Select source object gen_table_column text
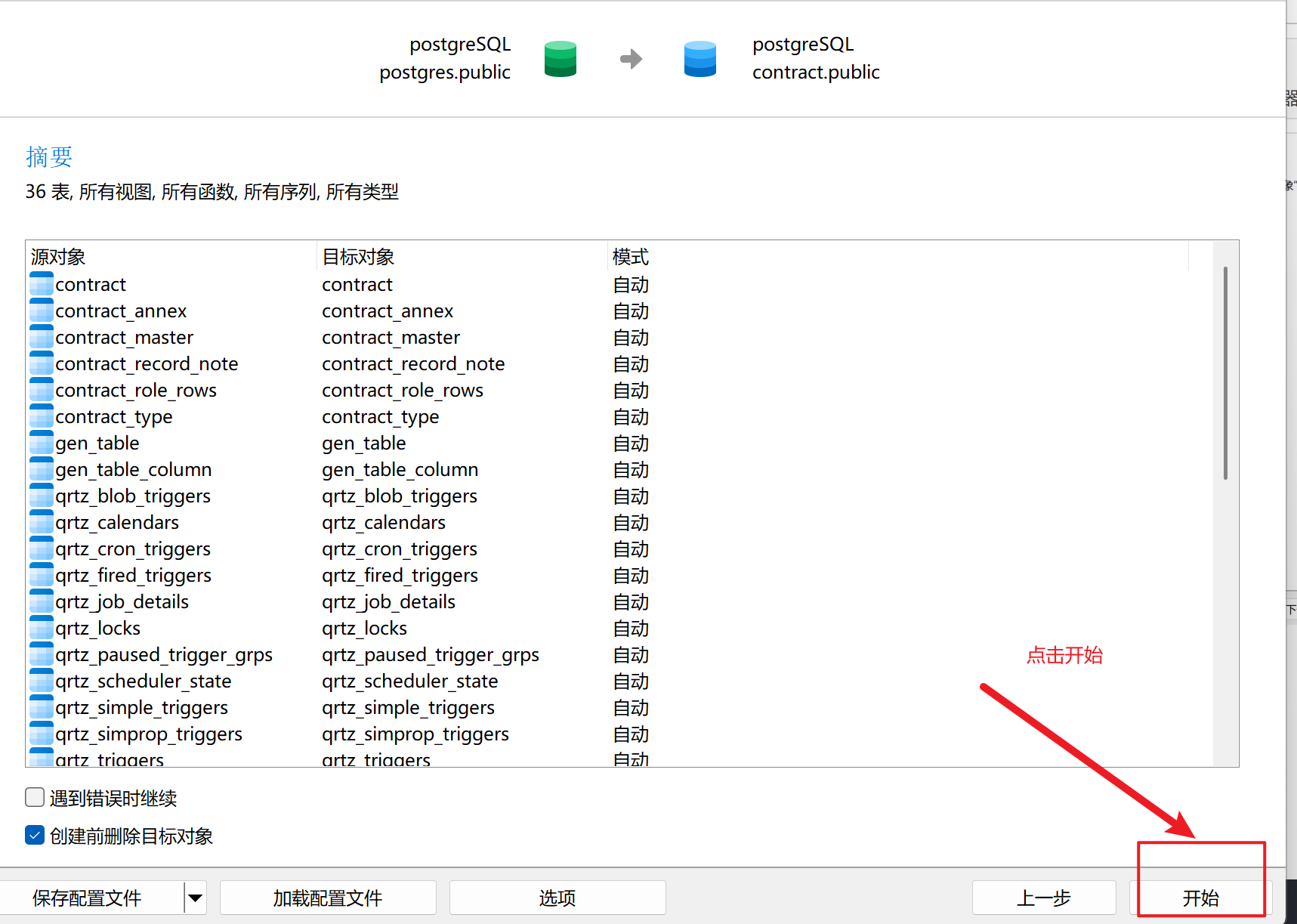Image resolution: width=1297 pixels, height=924 pixels. pos(134,470)
